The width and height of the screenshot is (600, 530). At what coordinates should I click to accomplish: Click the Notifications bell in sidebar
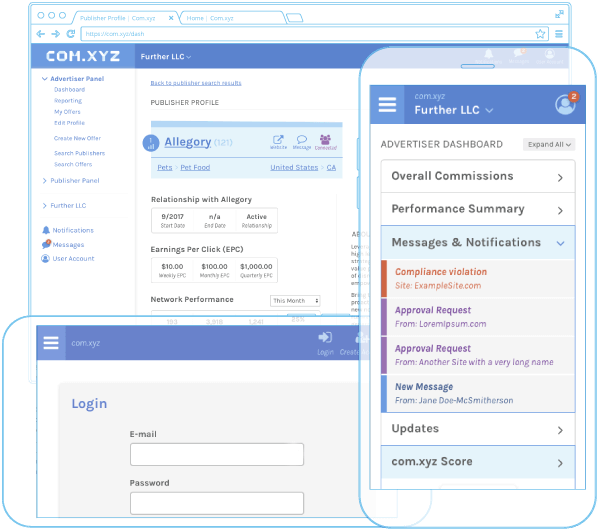tap(46, 230)
